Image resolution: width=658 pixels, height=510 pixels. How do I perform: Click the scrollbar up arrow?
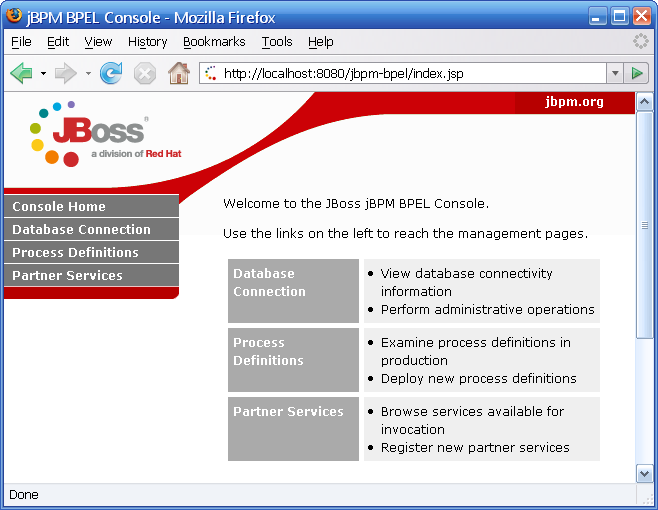[x=644, y=102]
